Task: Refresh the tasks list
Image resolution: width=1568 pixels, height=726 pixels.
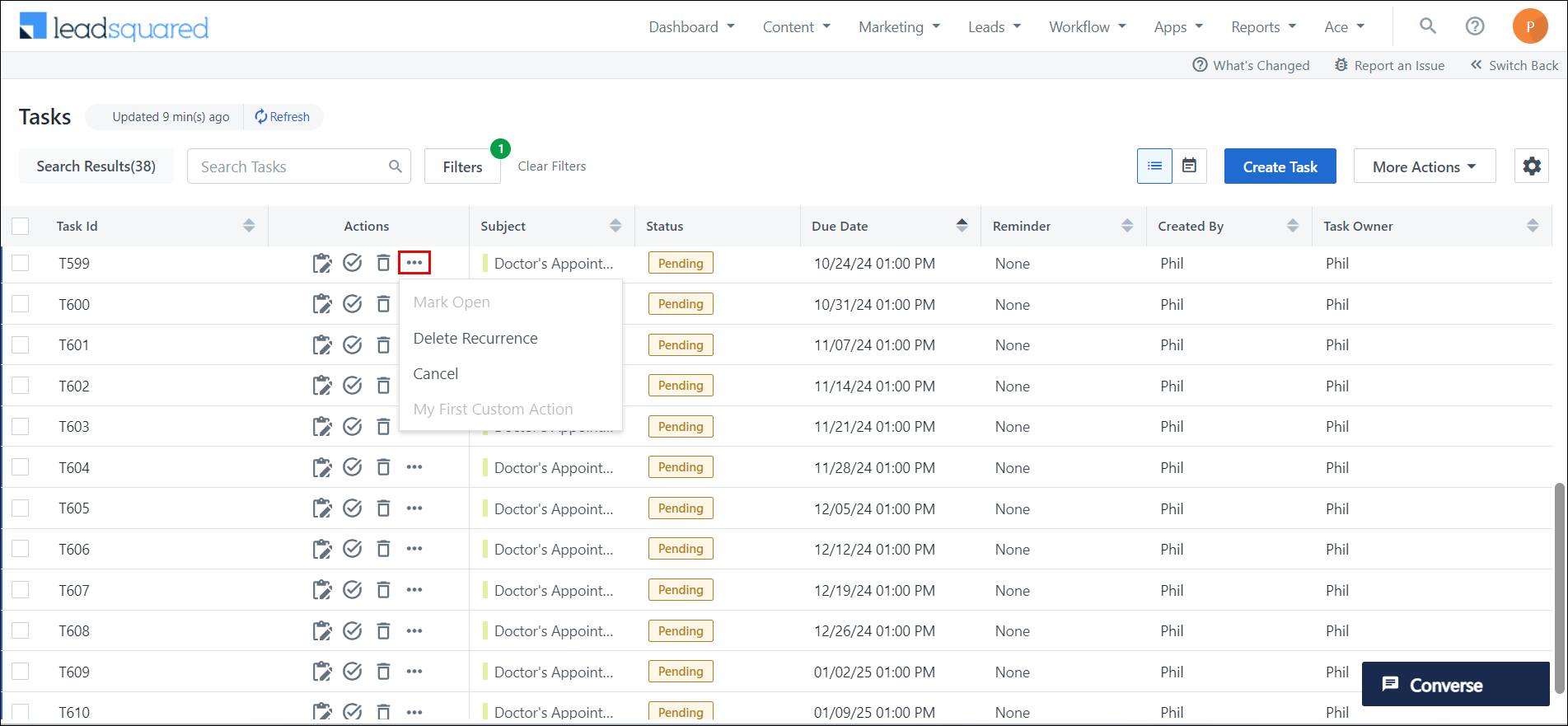Action: [283, 117]
